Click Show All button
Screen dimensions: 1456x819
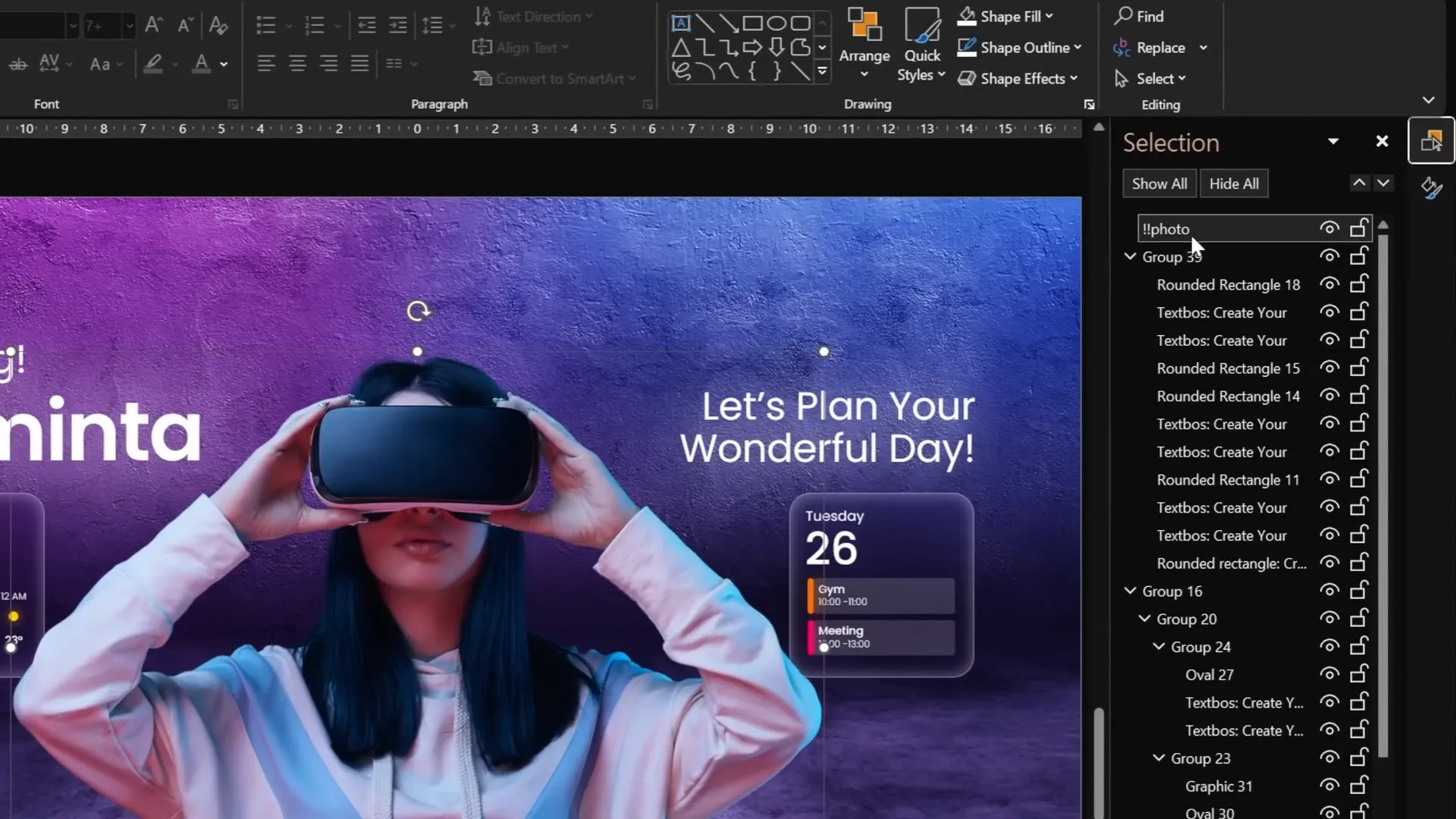[x=1159, y=184]
